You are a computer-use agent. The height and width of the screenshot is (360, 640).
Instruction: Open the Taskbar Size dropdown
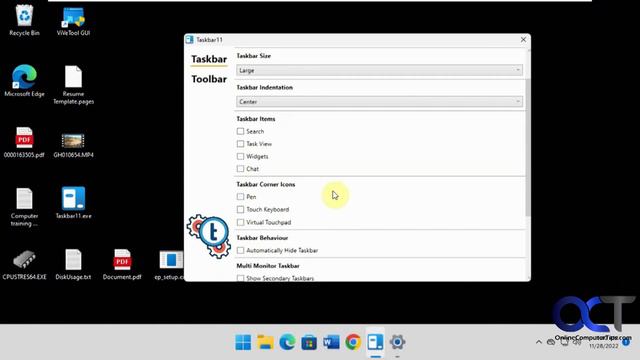380,70
